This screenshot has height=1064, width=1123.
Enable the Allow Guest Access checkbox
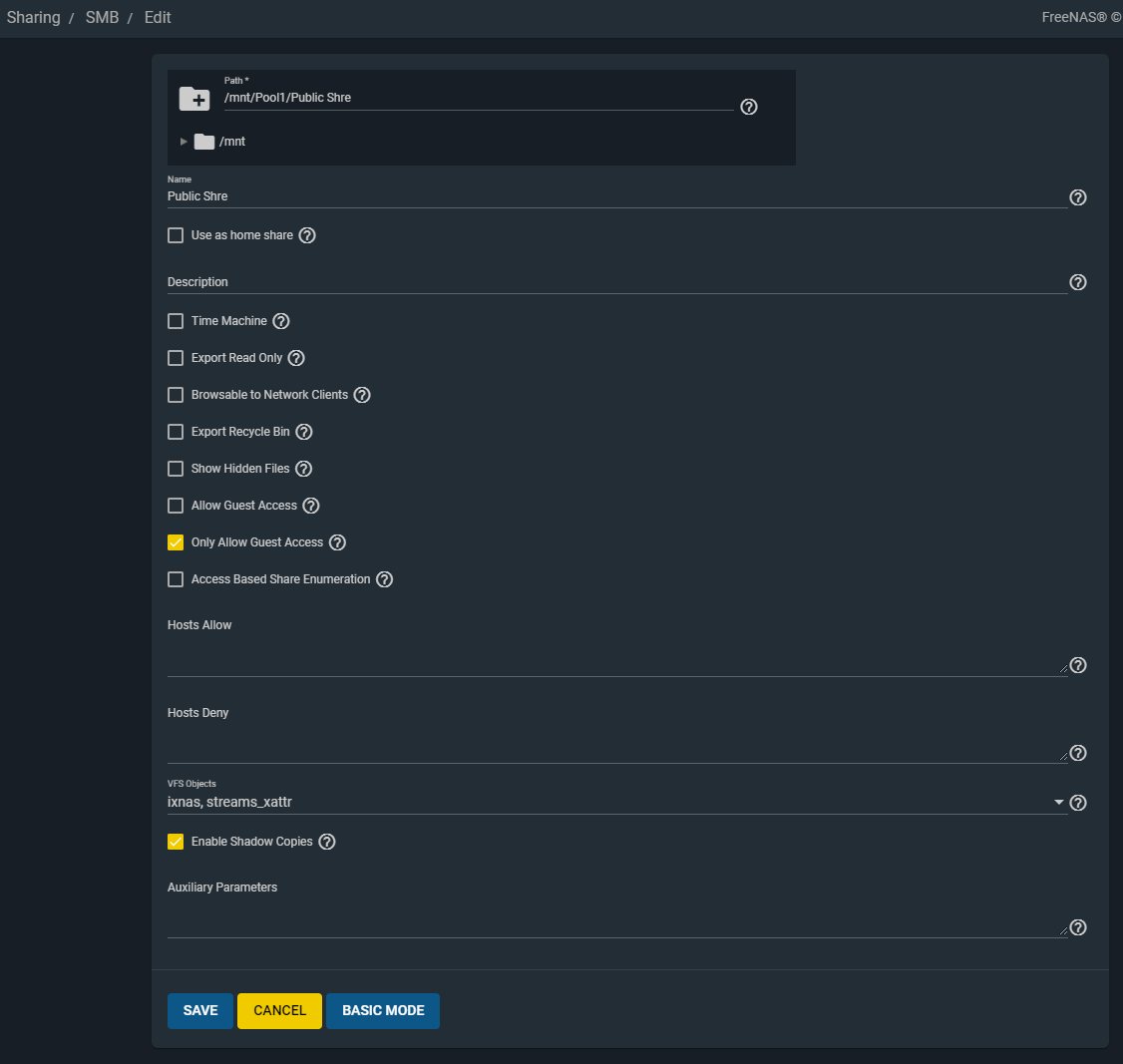coord(176,506)
